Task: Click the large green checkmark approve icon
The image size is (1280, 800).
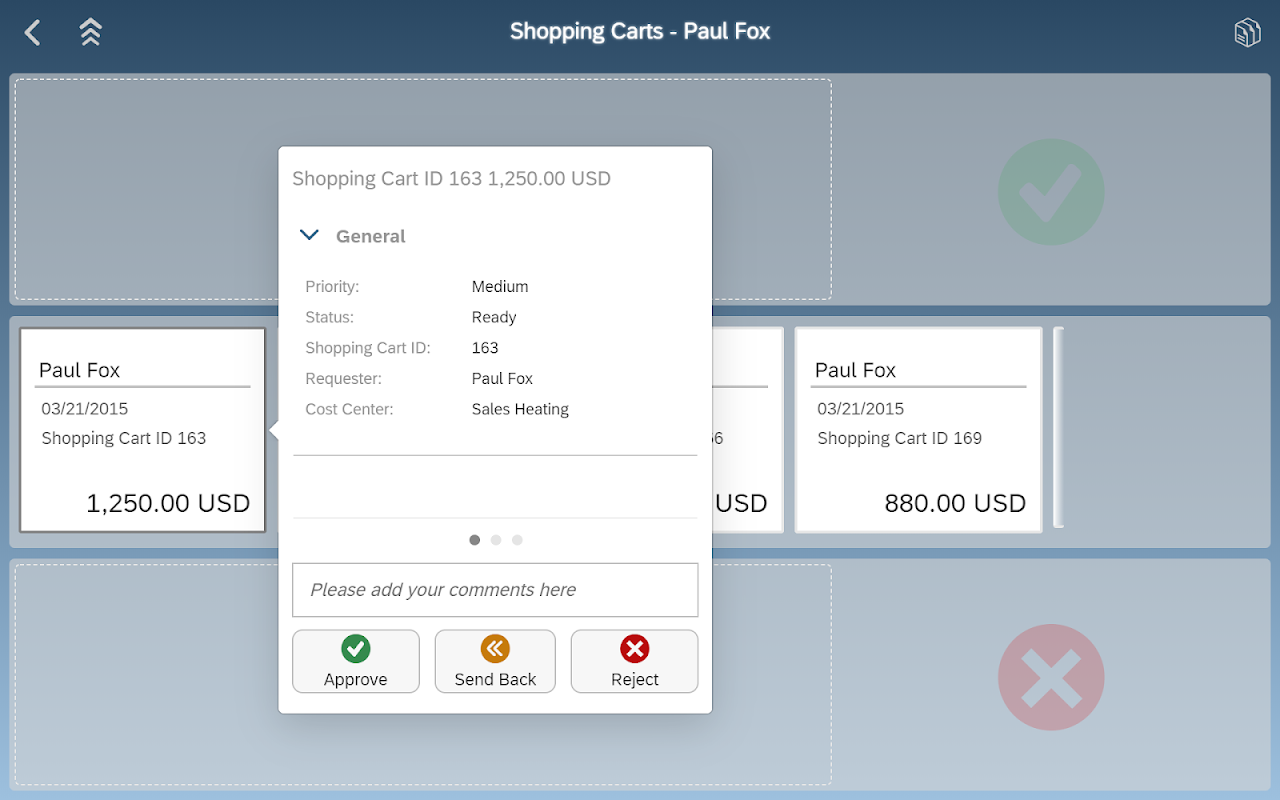Action: click(1051, 192)
